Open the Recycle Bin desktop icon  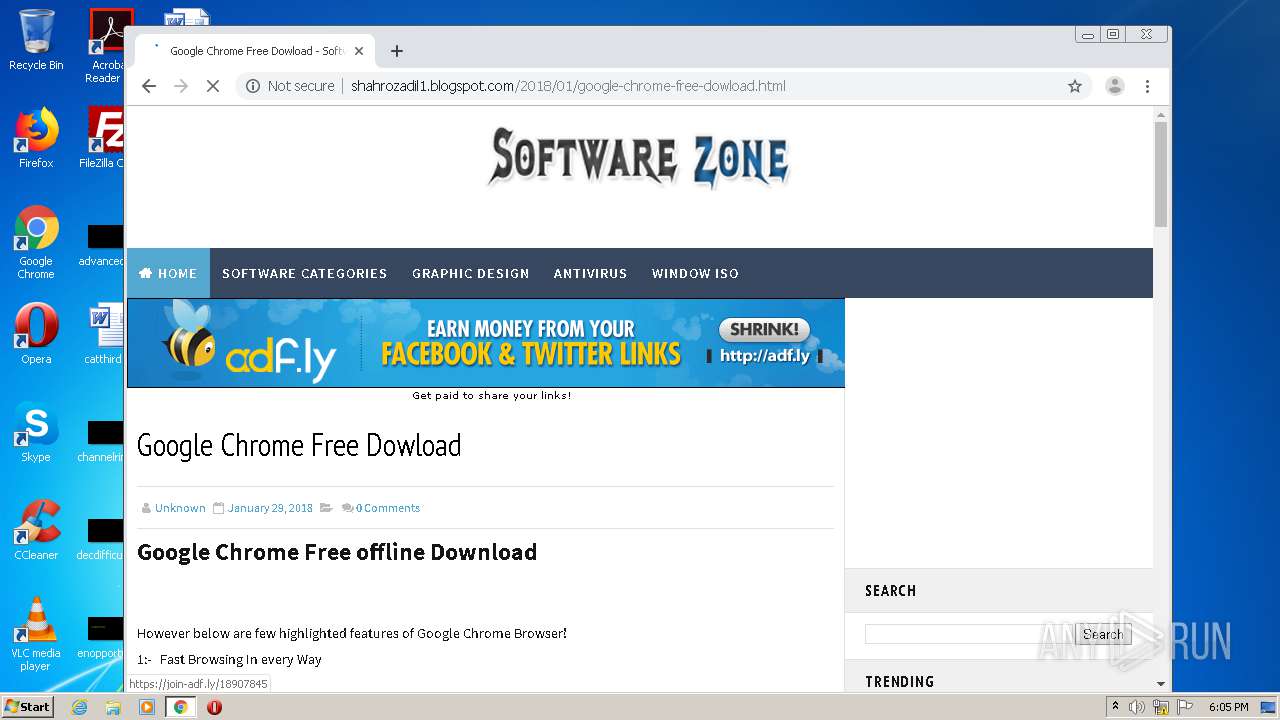point(36,40)
